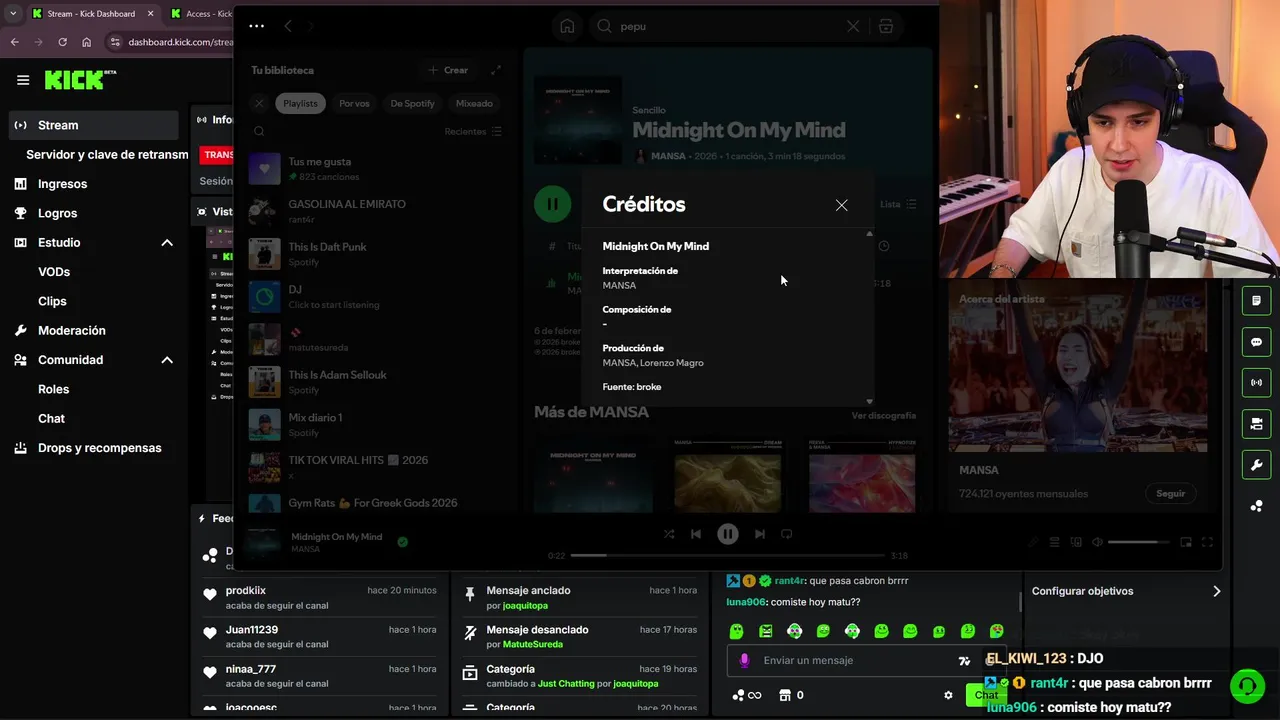Skip to next track in Spotify
Viewport: 1280px width, 720px height.
tap(760, 534)
